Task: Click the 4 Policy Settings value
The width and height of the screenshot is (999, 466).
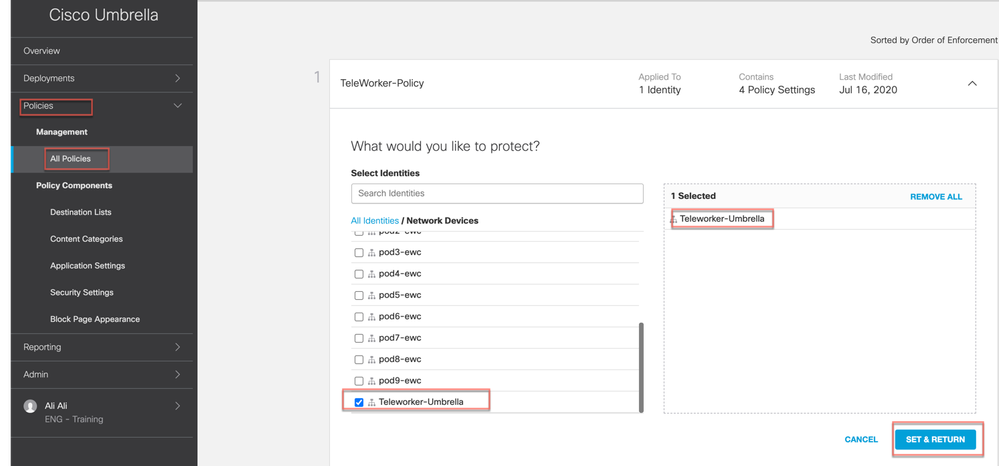Action: point(777,91)
